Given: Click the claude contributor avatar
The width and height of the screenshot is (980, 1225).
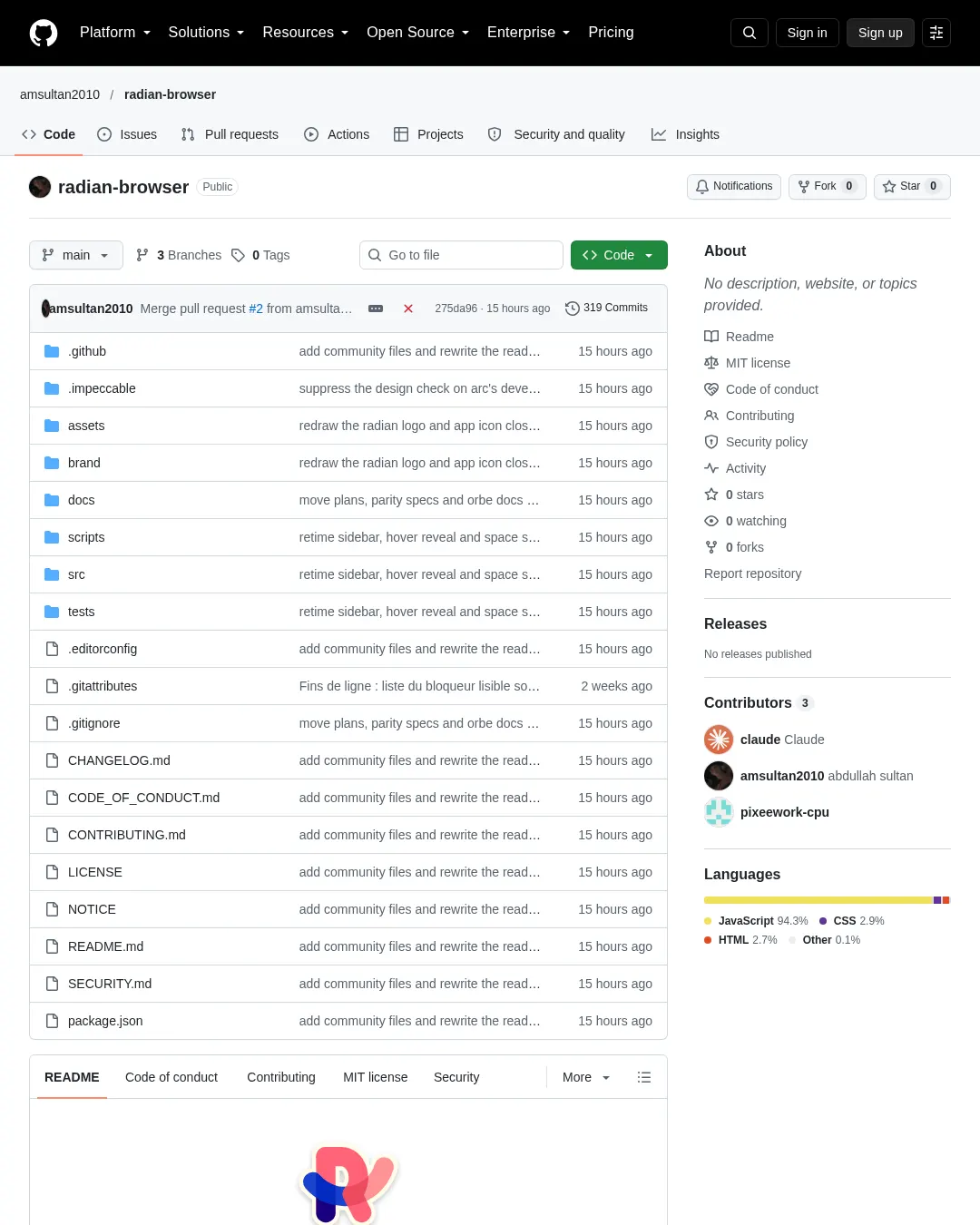Looking at the screenshot, I should click(719, 740).
